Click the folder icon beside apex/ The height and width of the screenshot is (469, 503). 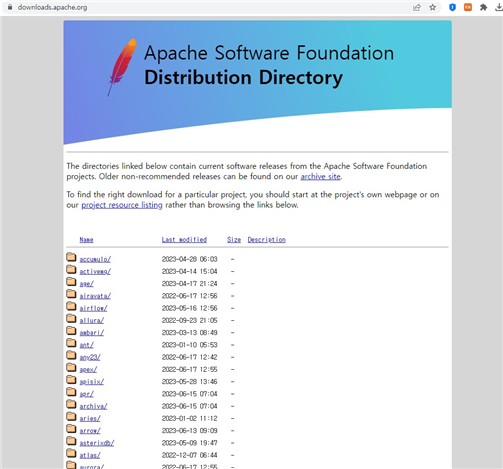point(71,367)
